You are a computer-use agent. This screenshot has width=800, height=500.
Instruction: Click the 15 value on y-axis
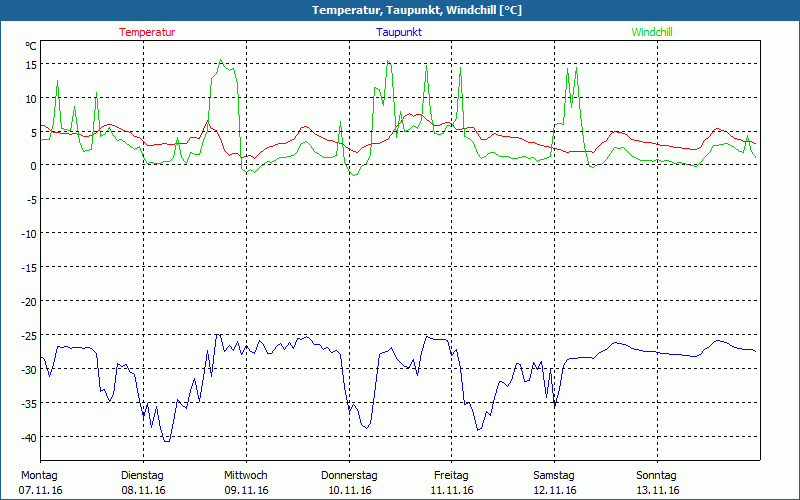31,65
